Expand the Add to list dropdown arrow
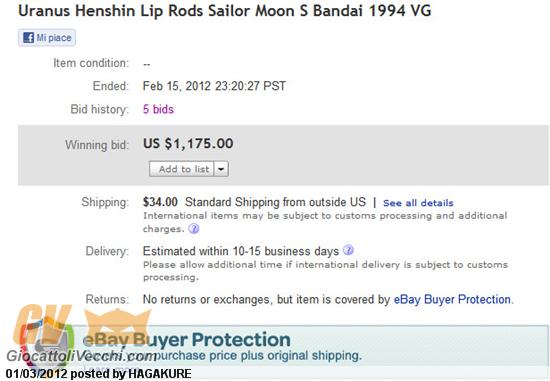550x381 pixels. pos(221,169)
